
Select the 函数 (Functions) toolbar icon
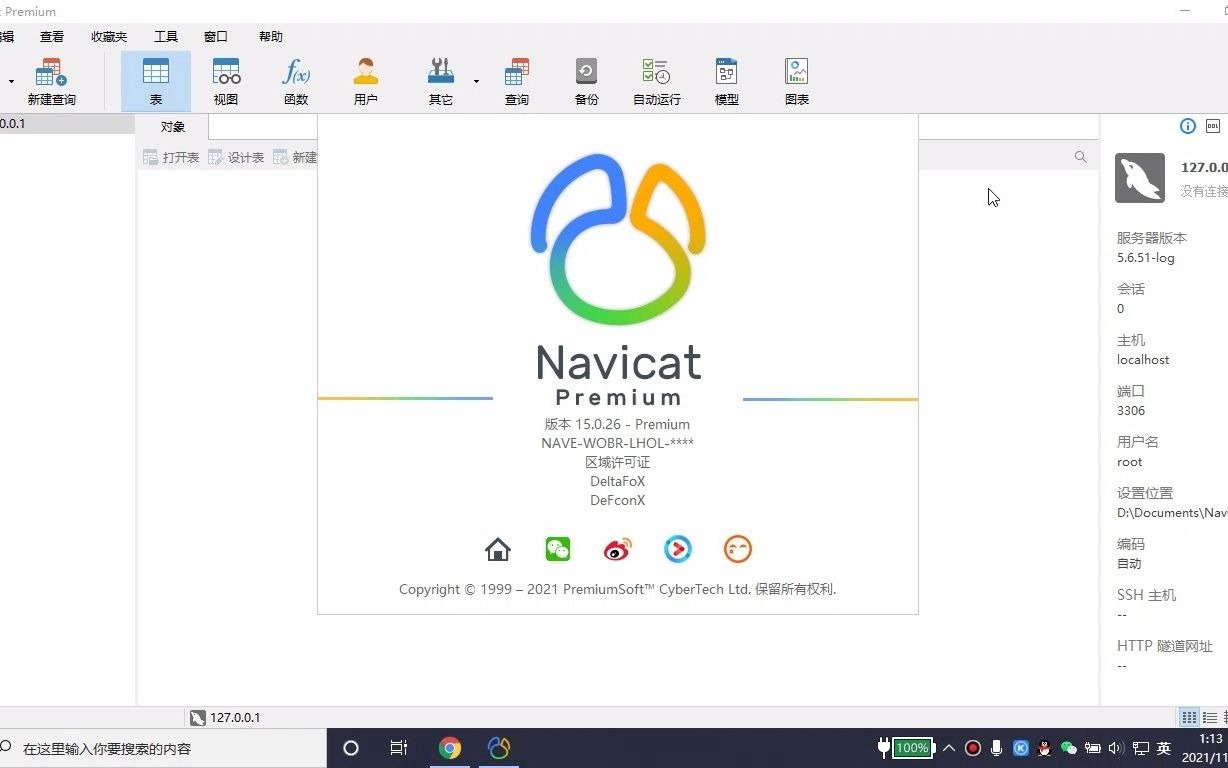click(x=295, y=80)
